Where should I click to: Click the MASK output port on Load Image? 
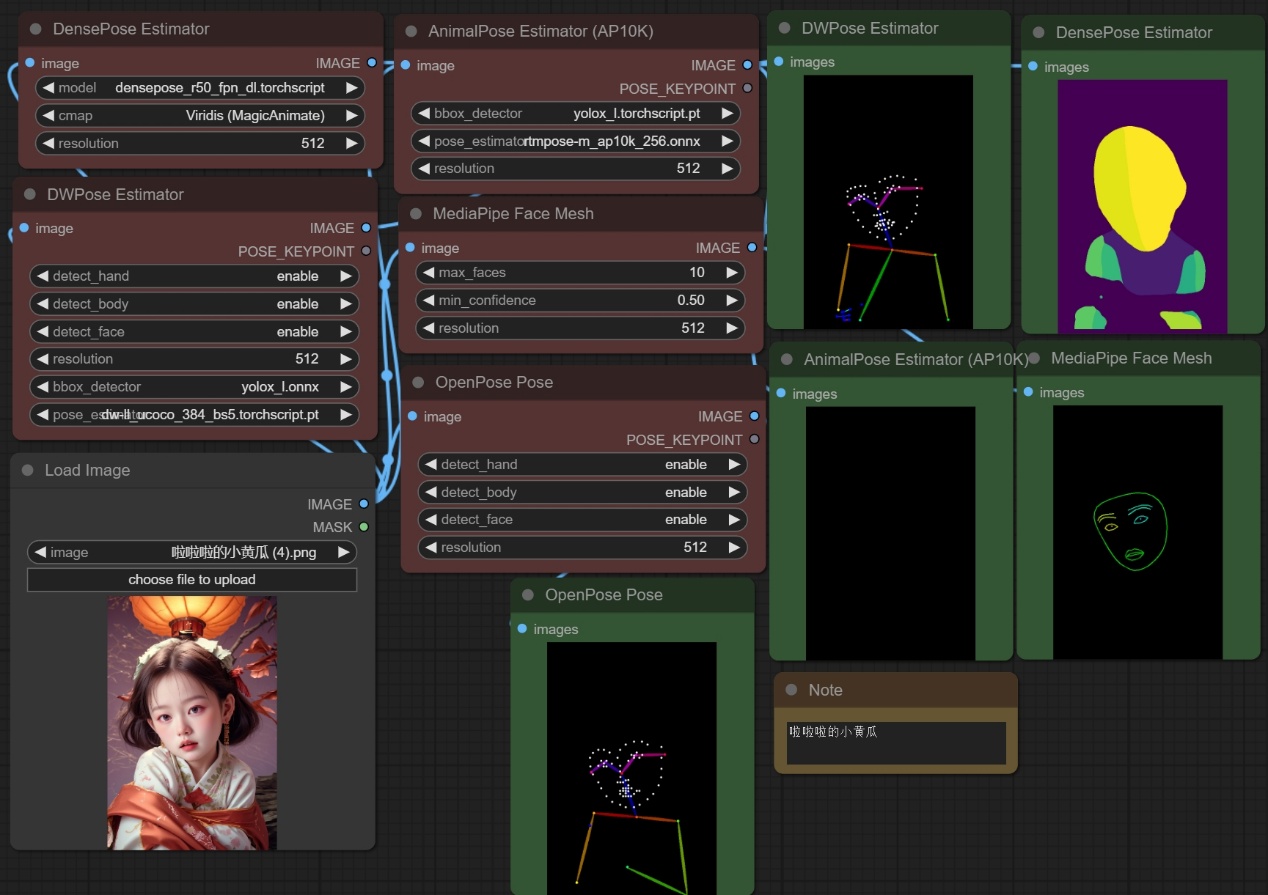364,527
